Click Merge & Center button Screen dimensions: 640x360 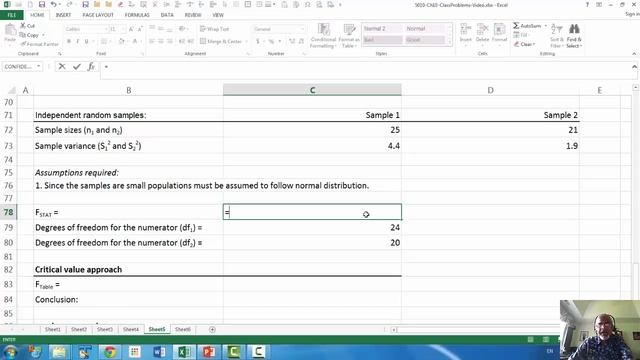pos(221,41)
